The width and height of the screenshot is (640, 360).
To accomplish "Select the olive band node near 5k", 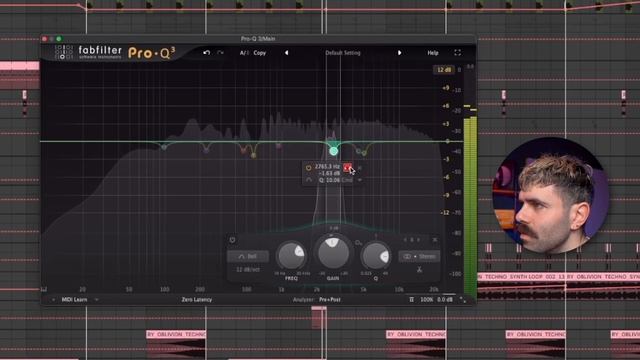I will point(364,153).
